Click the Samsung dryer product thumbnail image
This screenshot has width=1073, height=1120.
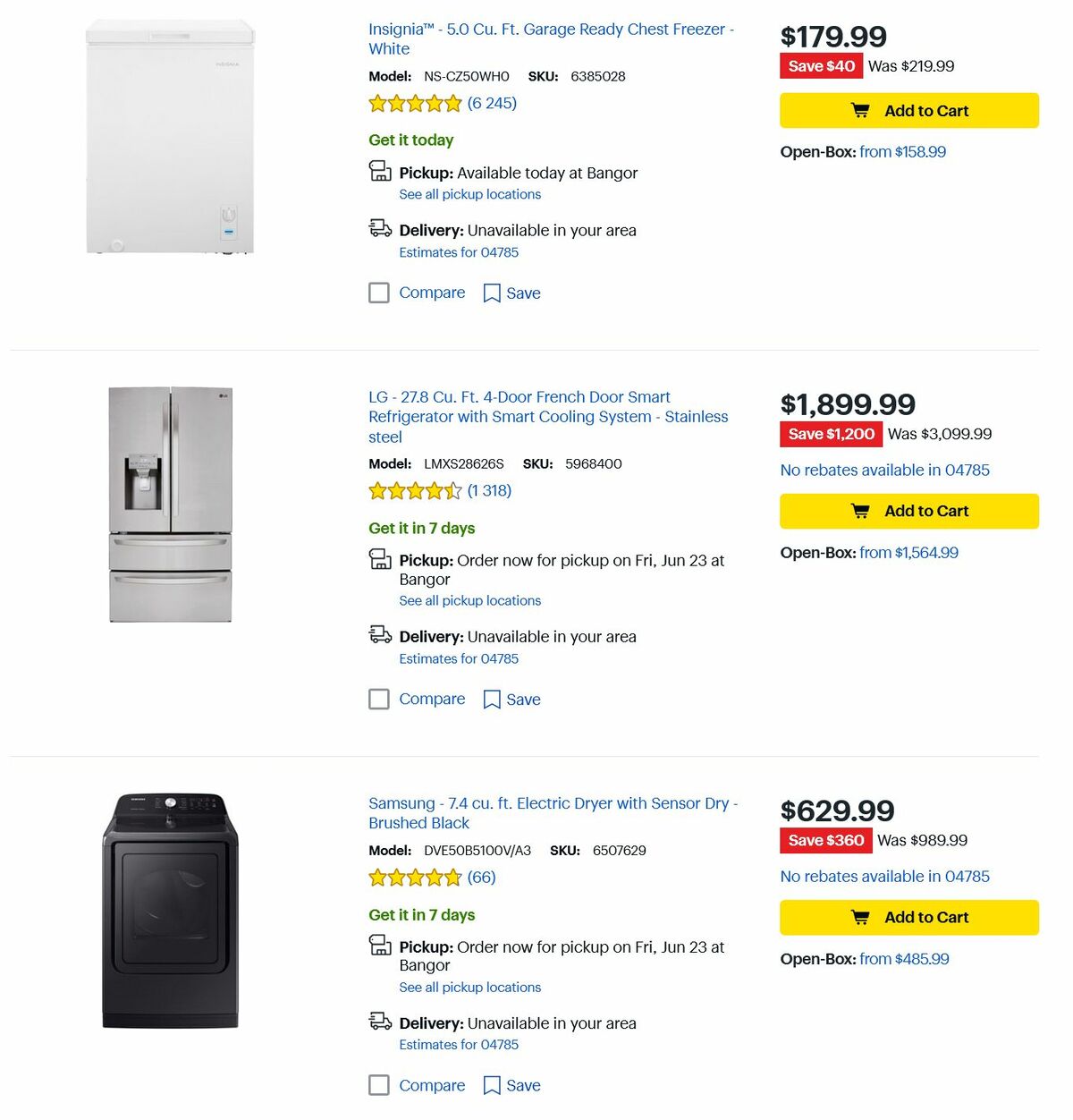[170, 912]
